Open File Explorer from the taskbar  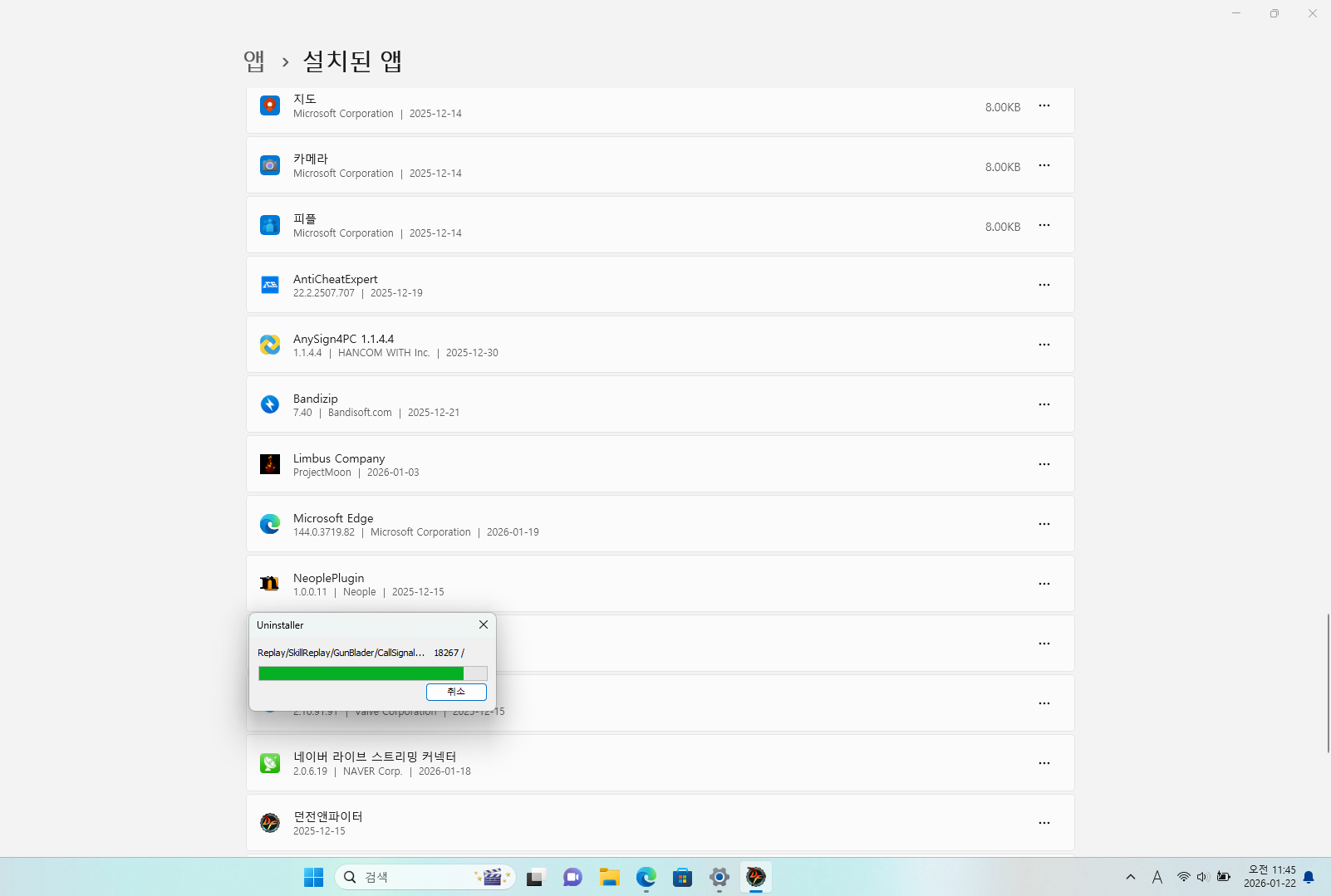tap(610, 877)
